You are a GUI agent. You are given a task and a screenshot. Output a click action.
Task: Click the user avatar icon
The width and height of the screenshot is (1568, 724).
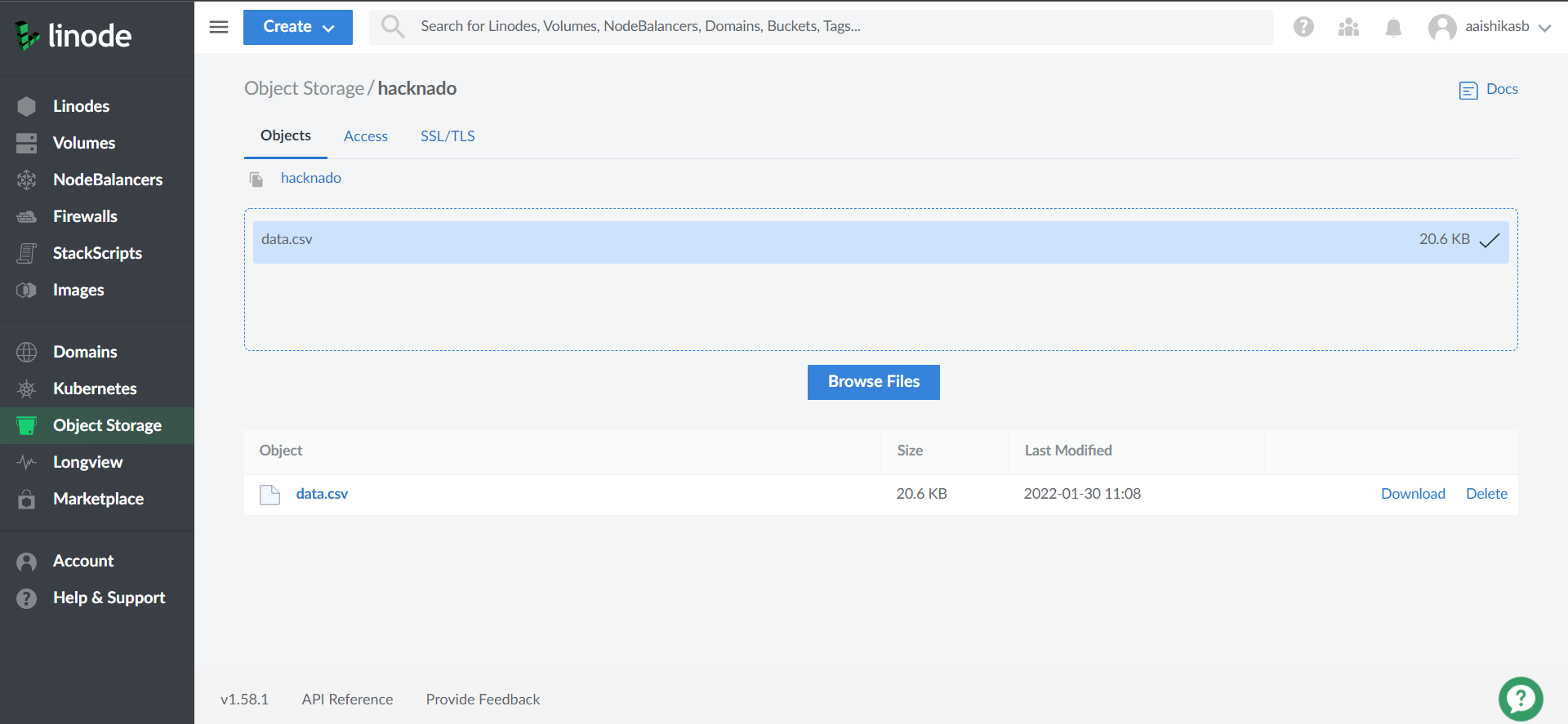point(1442,27)
